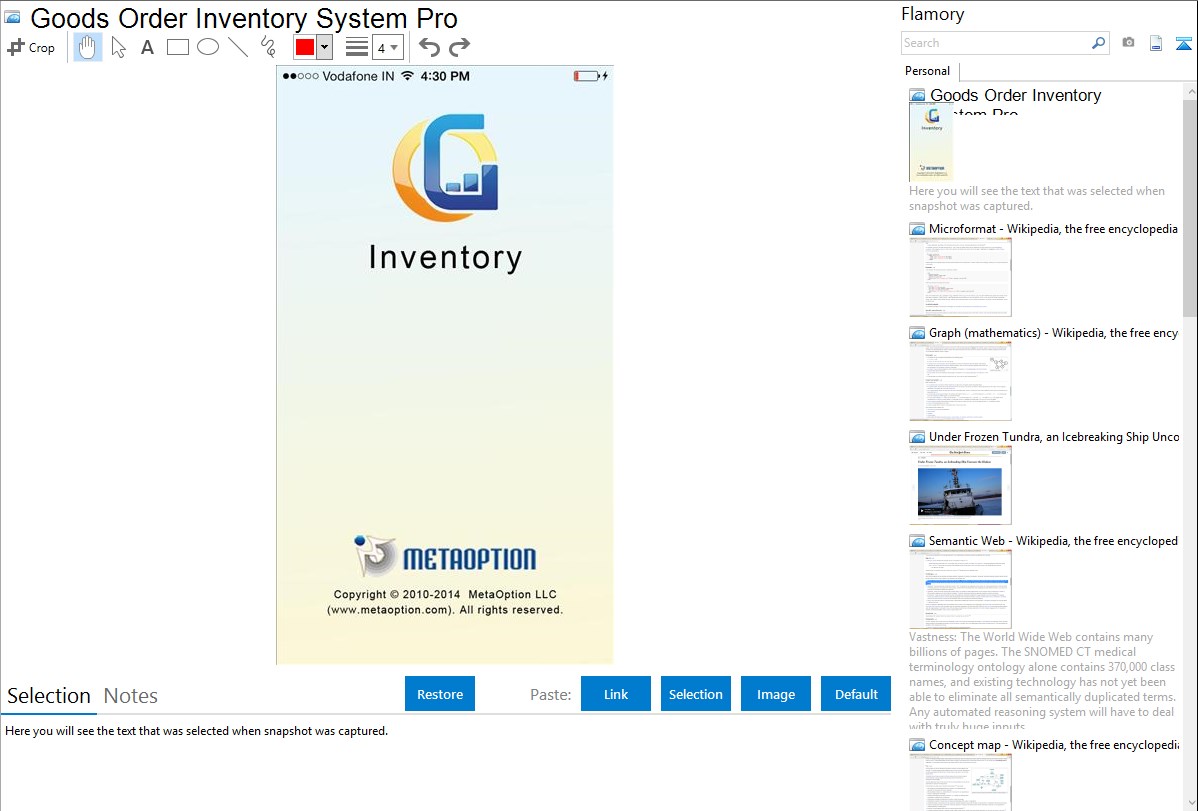Open the line width dropdown showing 4

[387, 47]
